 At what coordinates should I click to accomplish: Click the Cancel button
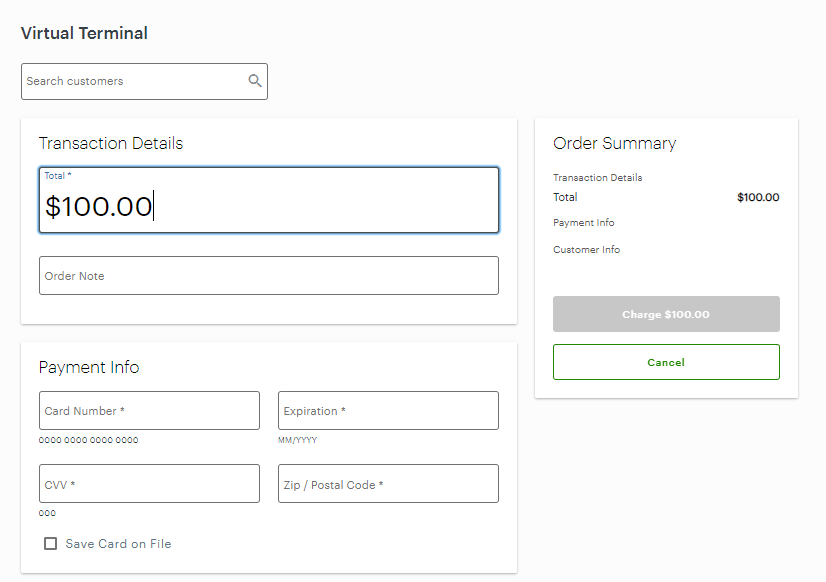click(666, 362)
